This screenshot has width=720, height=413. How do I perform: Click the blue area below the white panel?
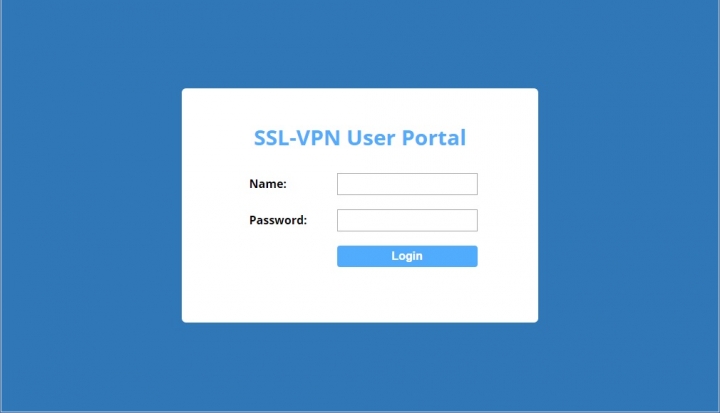pyautogui.click(x=360, y=368)
